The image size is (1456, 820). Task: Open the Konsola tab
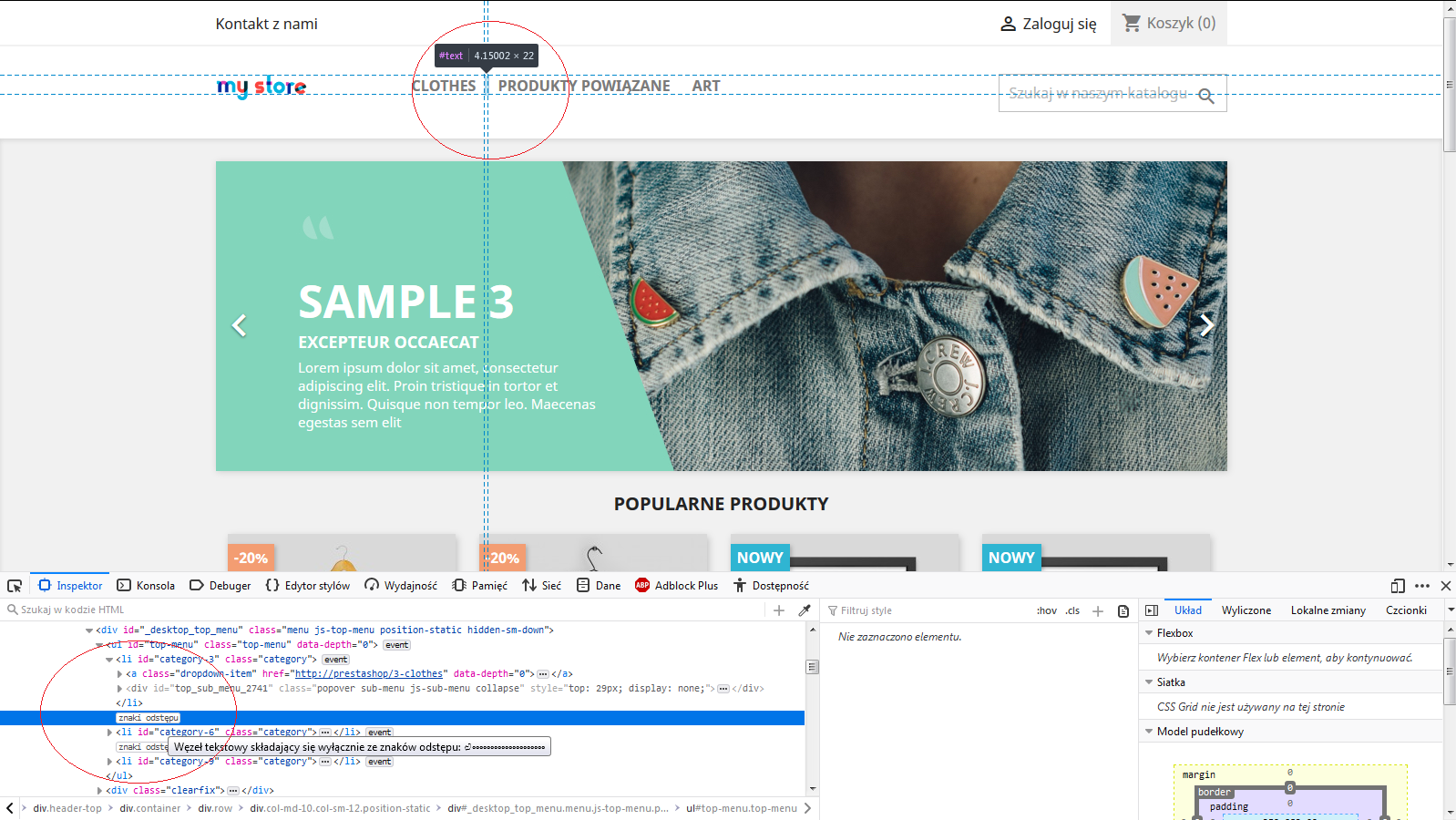pyautogui.click(x=146, y=586)
